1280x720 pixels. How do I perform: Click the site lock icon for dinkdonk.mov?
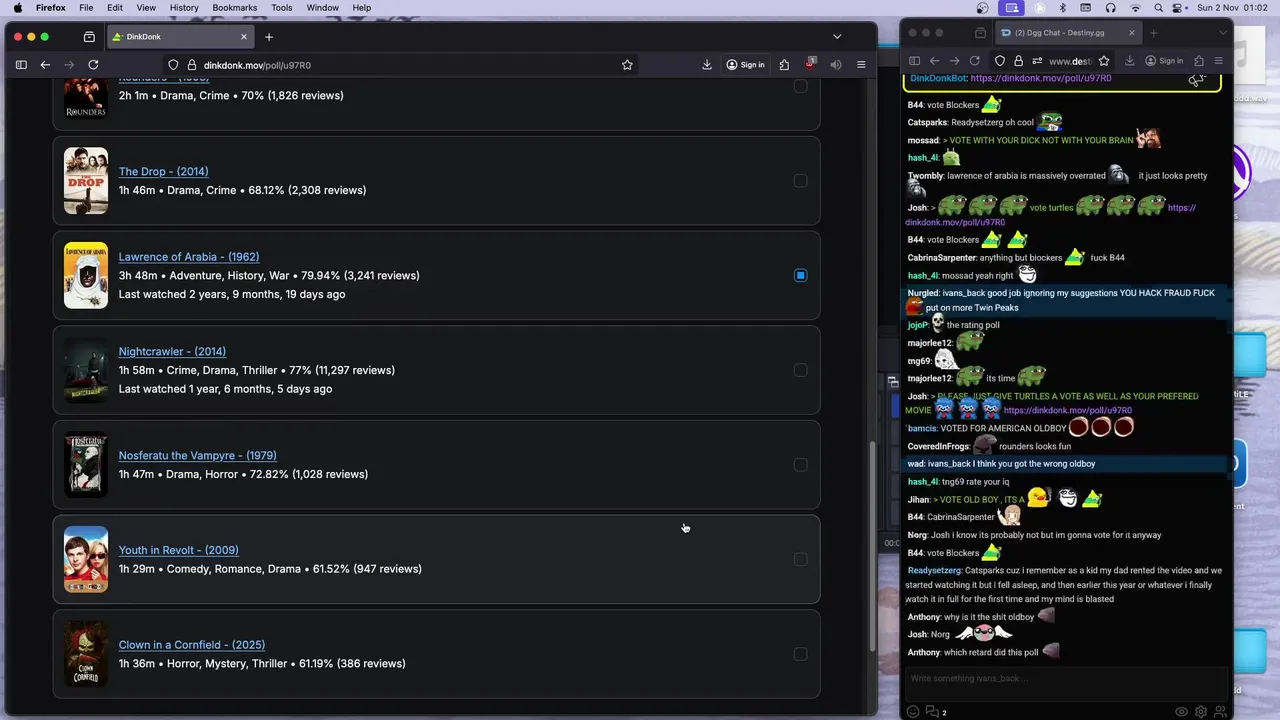coord(192,65)
